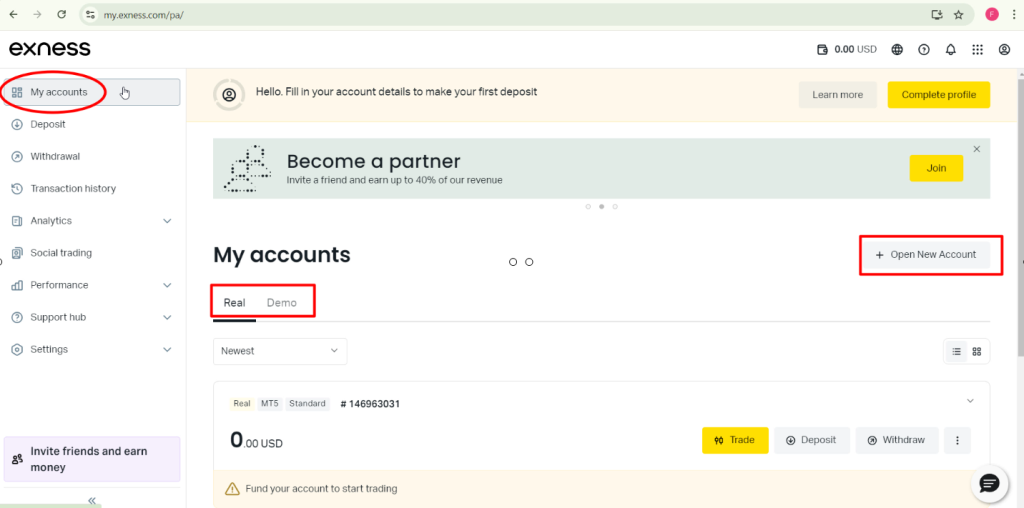Open the Newest sort dropdown
Image resolution: width=1024 pixels, height=508 pixels.
click(x=280, y=351)
